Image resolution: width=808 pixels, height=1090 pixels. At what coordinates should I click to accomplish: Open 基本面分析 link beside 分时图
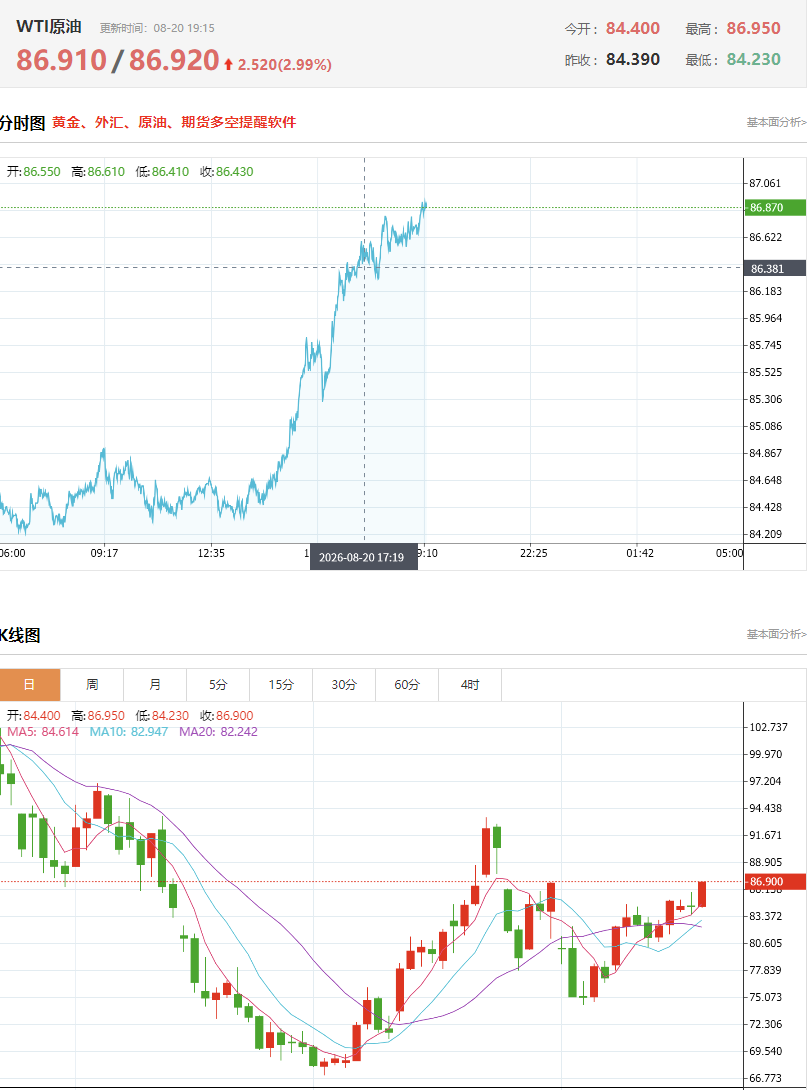tap(776, 122)
